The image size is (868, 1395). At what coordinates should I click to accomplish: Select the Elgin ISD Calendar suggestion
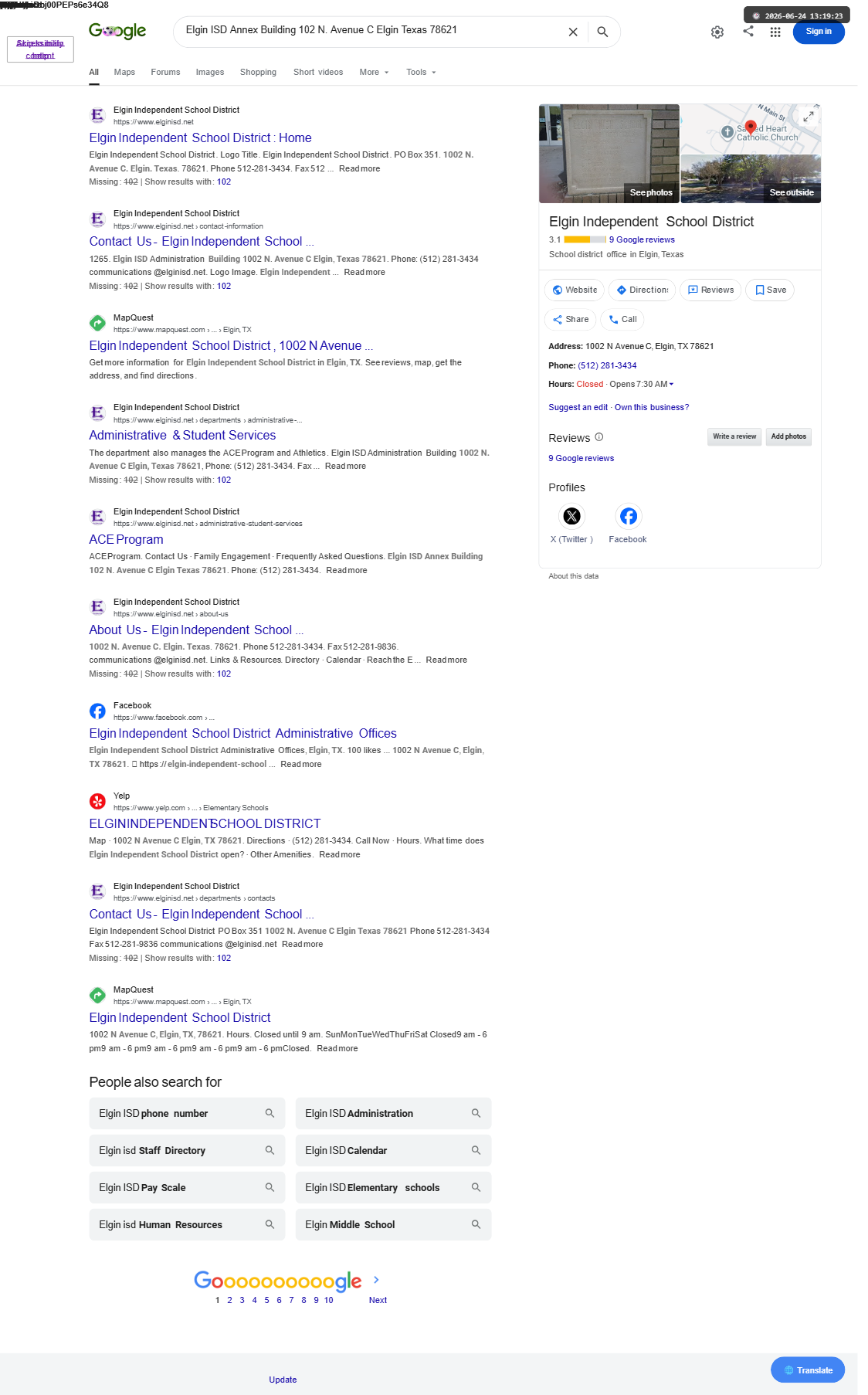[393, 1150]
